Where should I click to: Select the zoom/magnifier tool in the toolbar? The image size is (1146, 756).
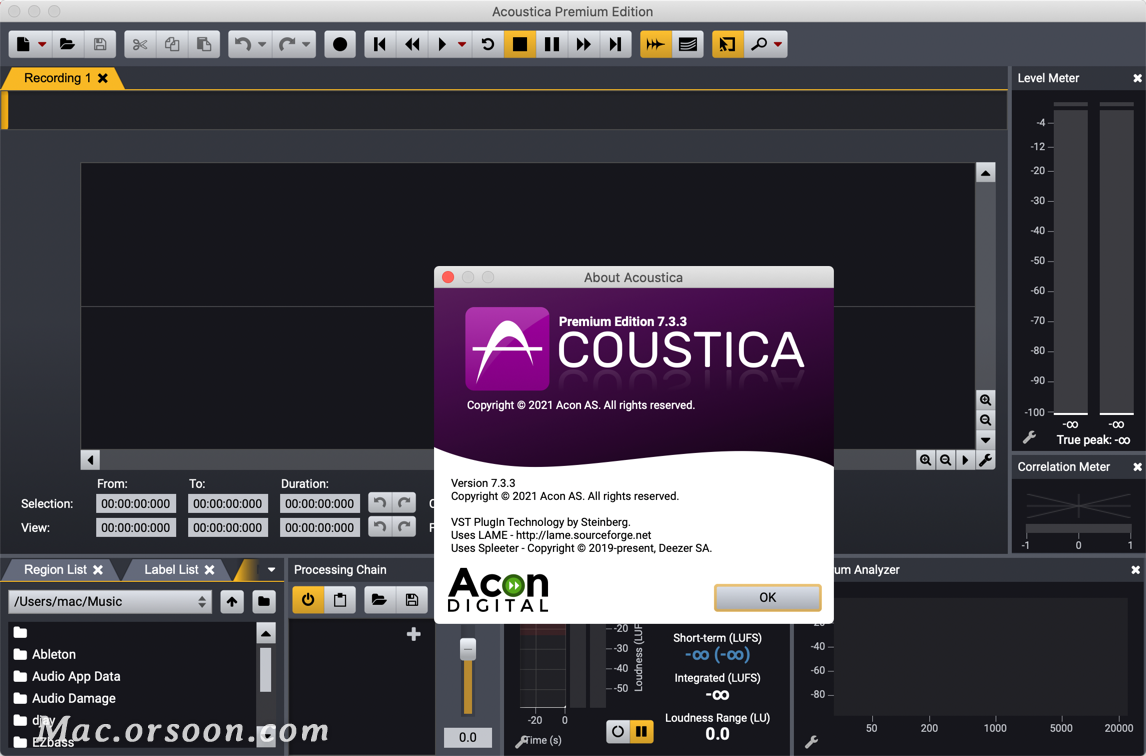point(759,44)
